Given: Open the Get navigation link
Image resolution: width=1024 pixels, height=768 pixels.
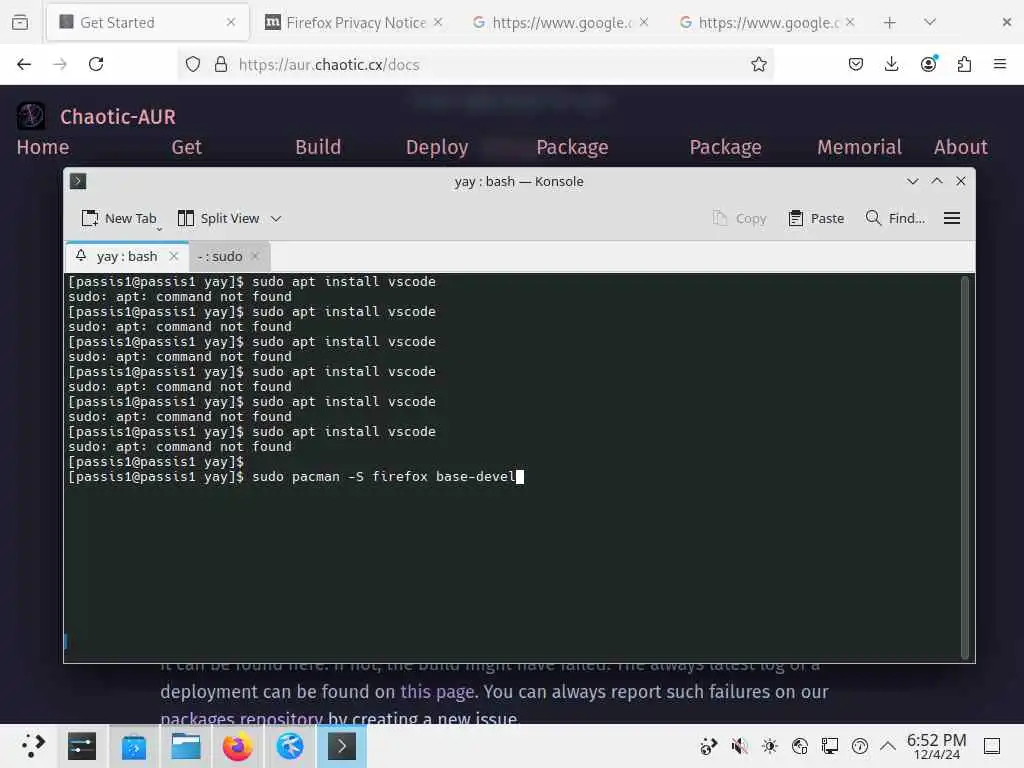Looking at the screenshot, I should 186,147.
